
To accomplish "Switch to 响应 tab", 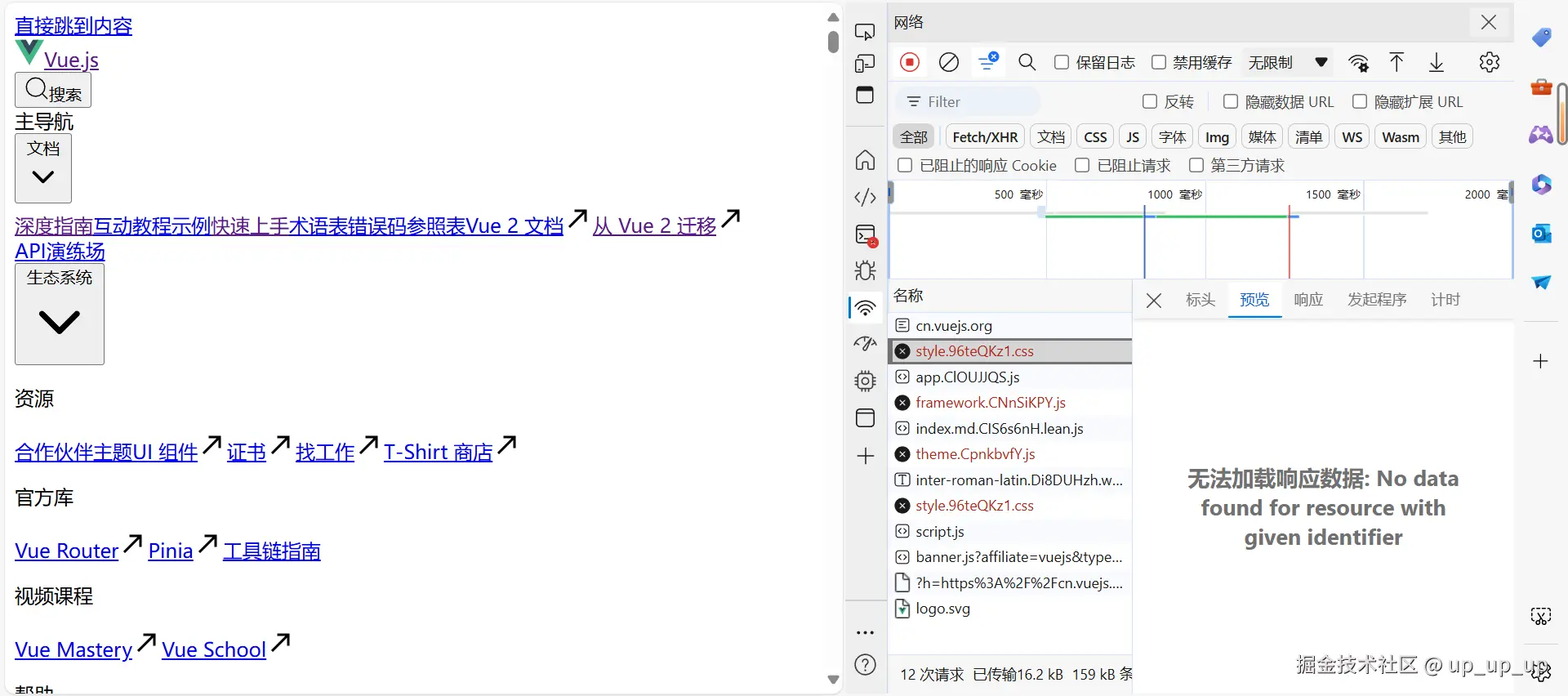I will pyautogui.click(x=1308, y=300).
